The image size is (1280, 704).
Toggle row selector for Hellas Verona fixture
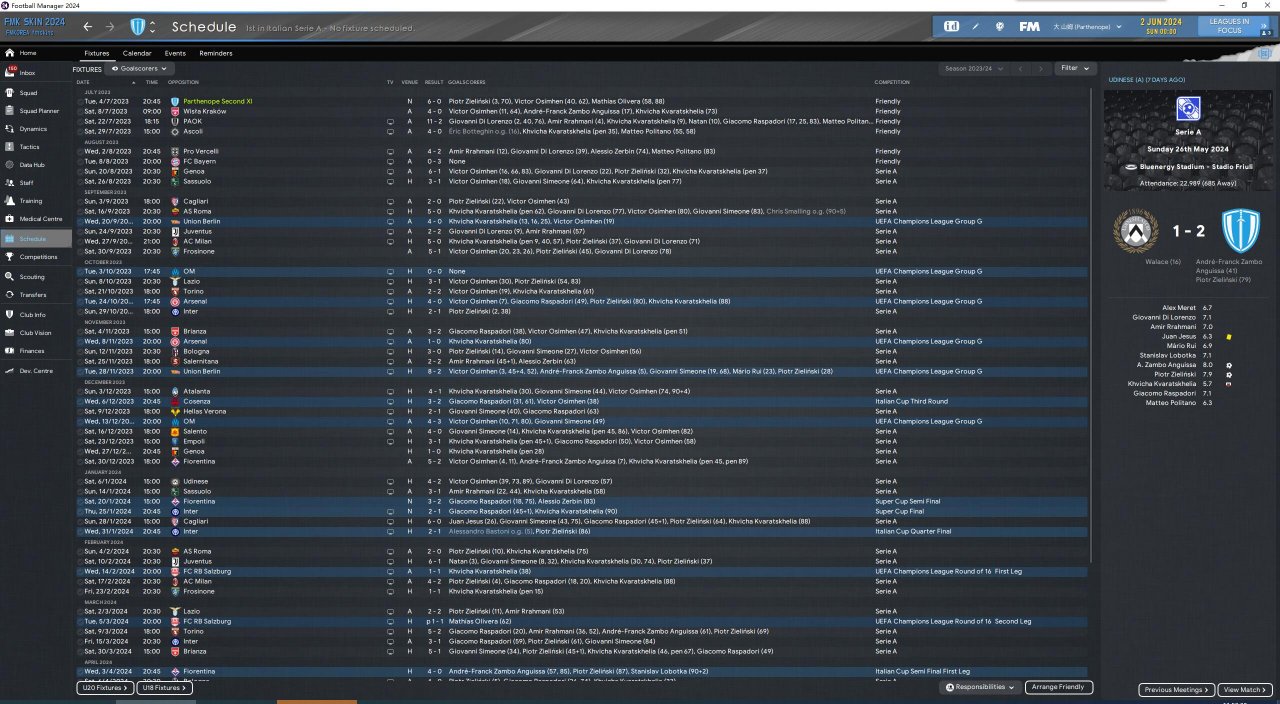[80, 411]
